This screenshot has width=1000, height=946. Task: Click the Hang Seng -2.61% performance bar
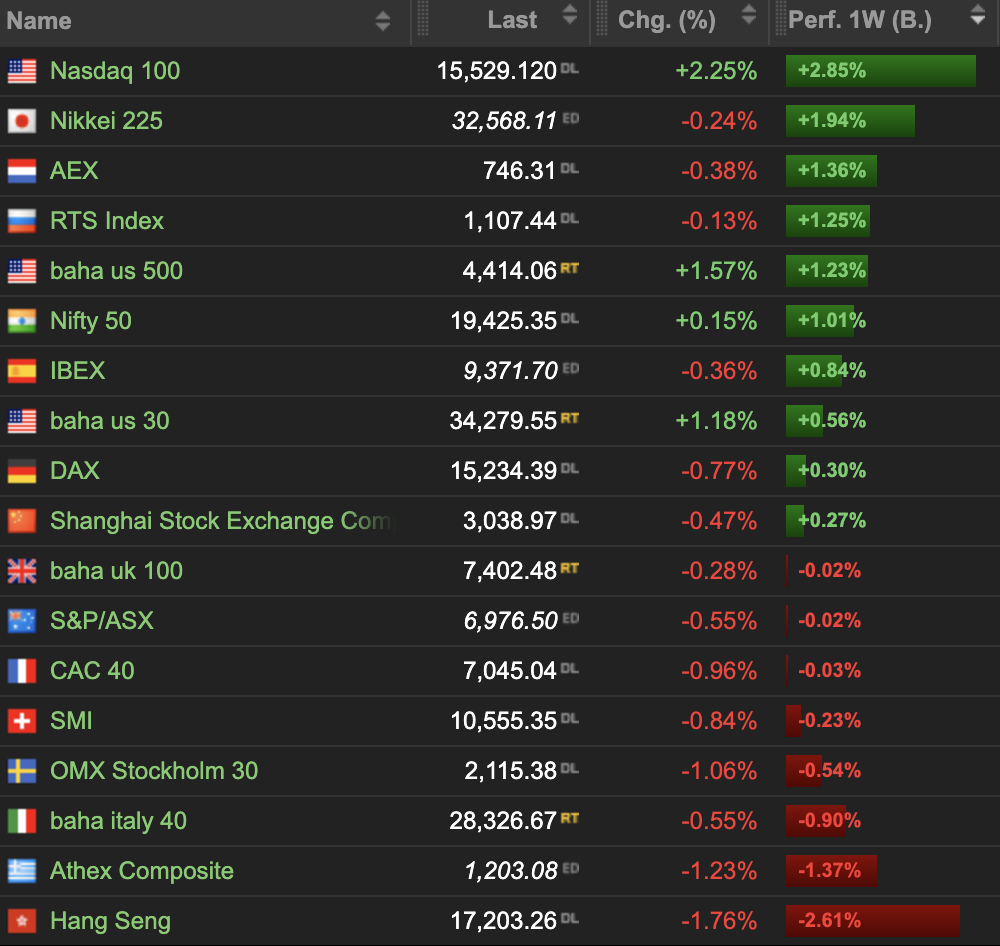pos(872,921)
